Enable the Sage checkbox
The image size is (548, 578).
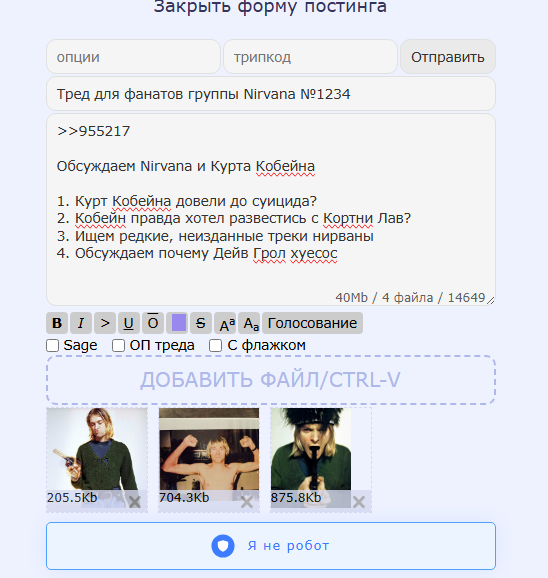[x=52, y=346]
